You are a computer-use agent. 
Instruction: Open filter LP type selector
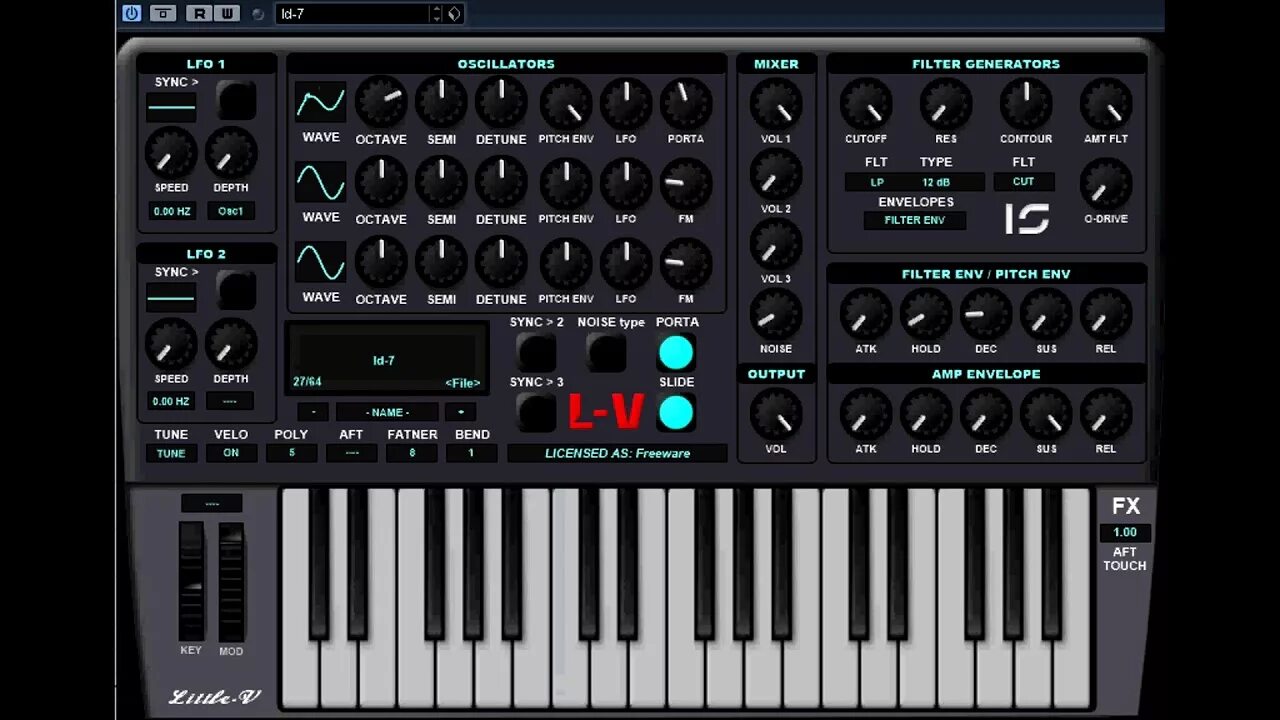point(876,182)
